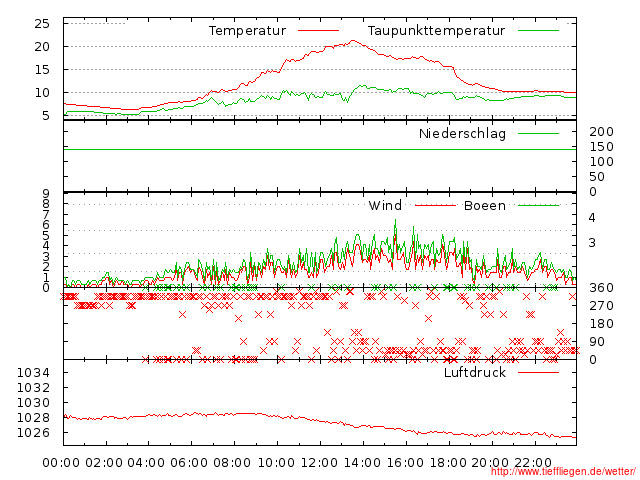Click the 100 value on precipitation axis
Viewport: 640px width, 480px height.
[x=601, y=162]
